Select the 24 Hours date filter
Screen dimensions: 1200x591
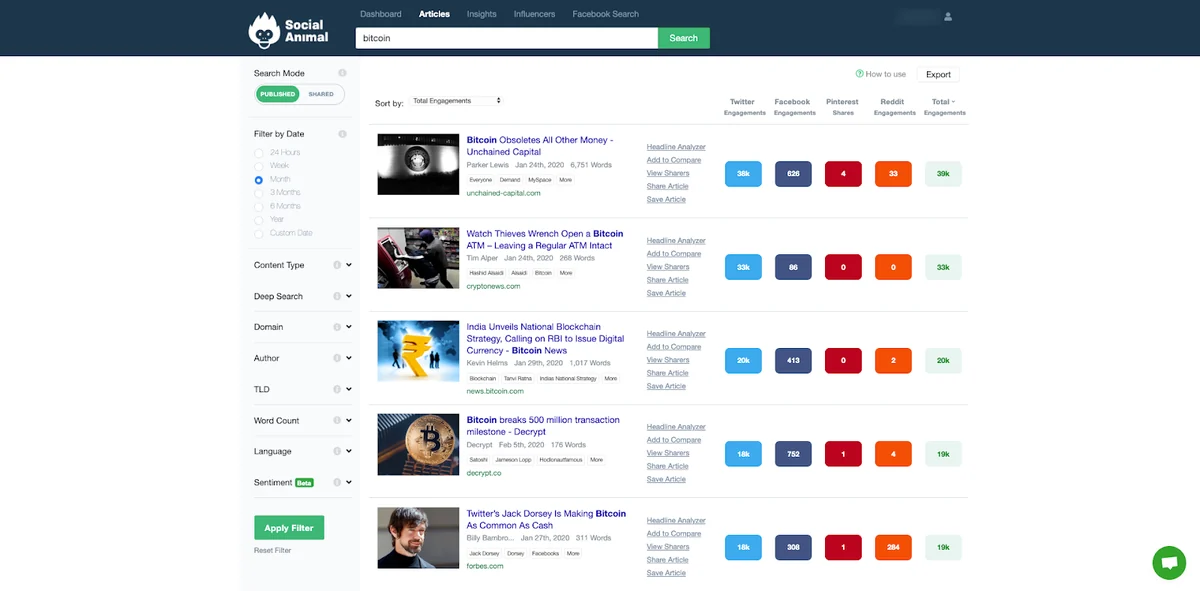(x=259, y=153)
